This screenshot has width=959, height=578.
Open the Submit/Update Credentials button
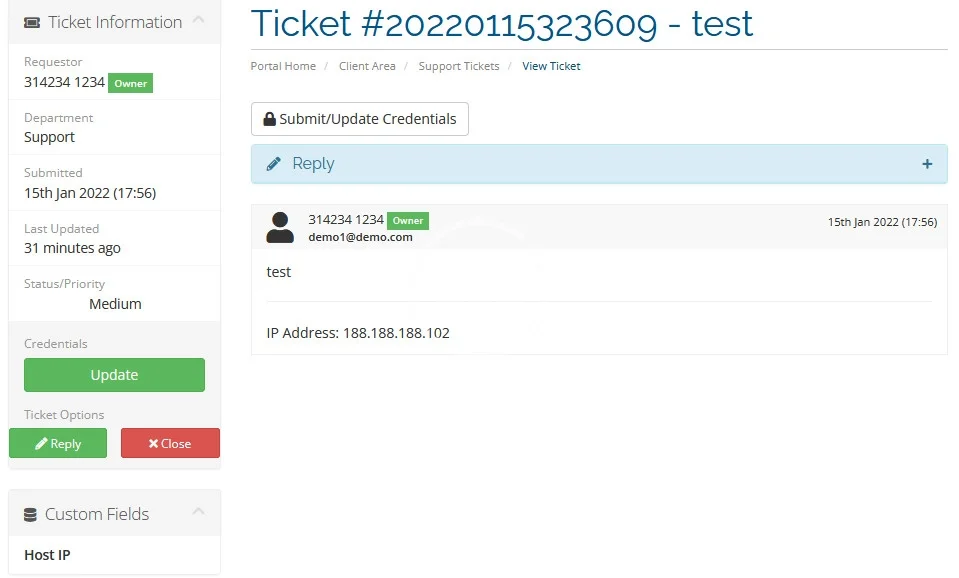click(360, 119)
